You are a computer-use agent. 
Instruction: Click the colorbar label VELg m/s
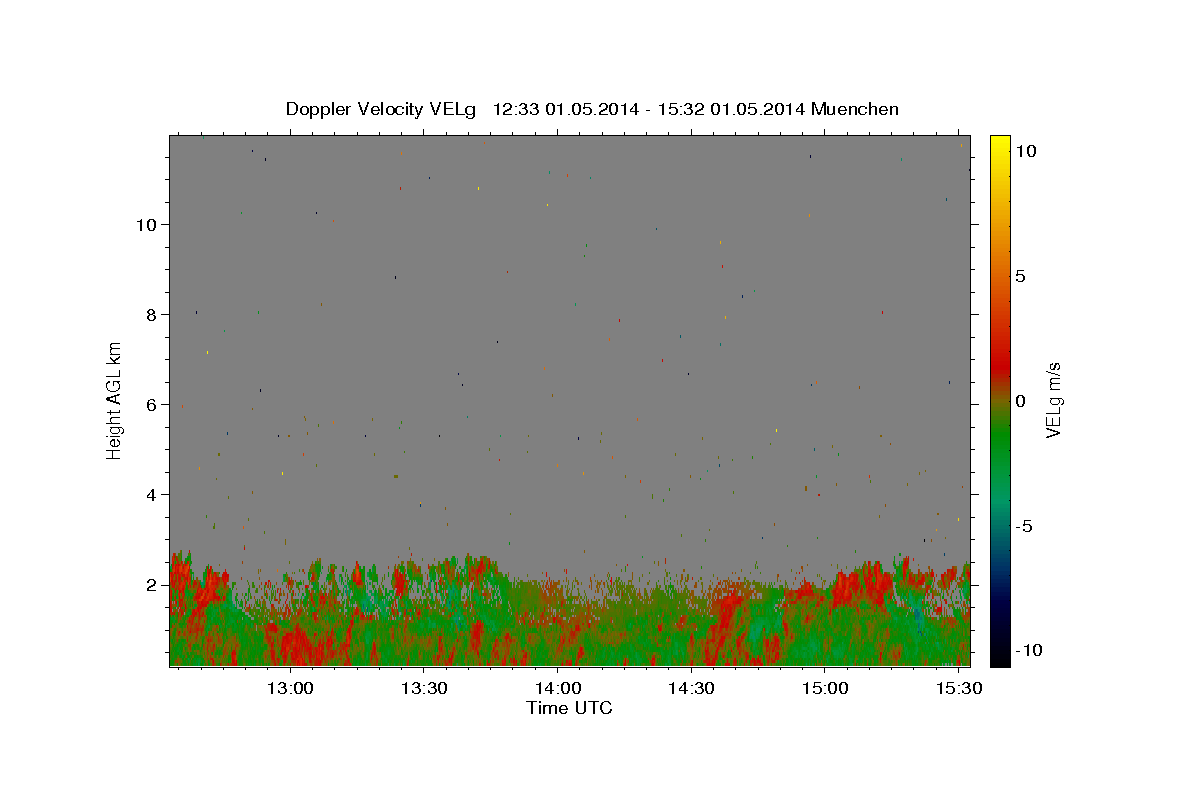pos(1053,400)
